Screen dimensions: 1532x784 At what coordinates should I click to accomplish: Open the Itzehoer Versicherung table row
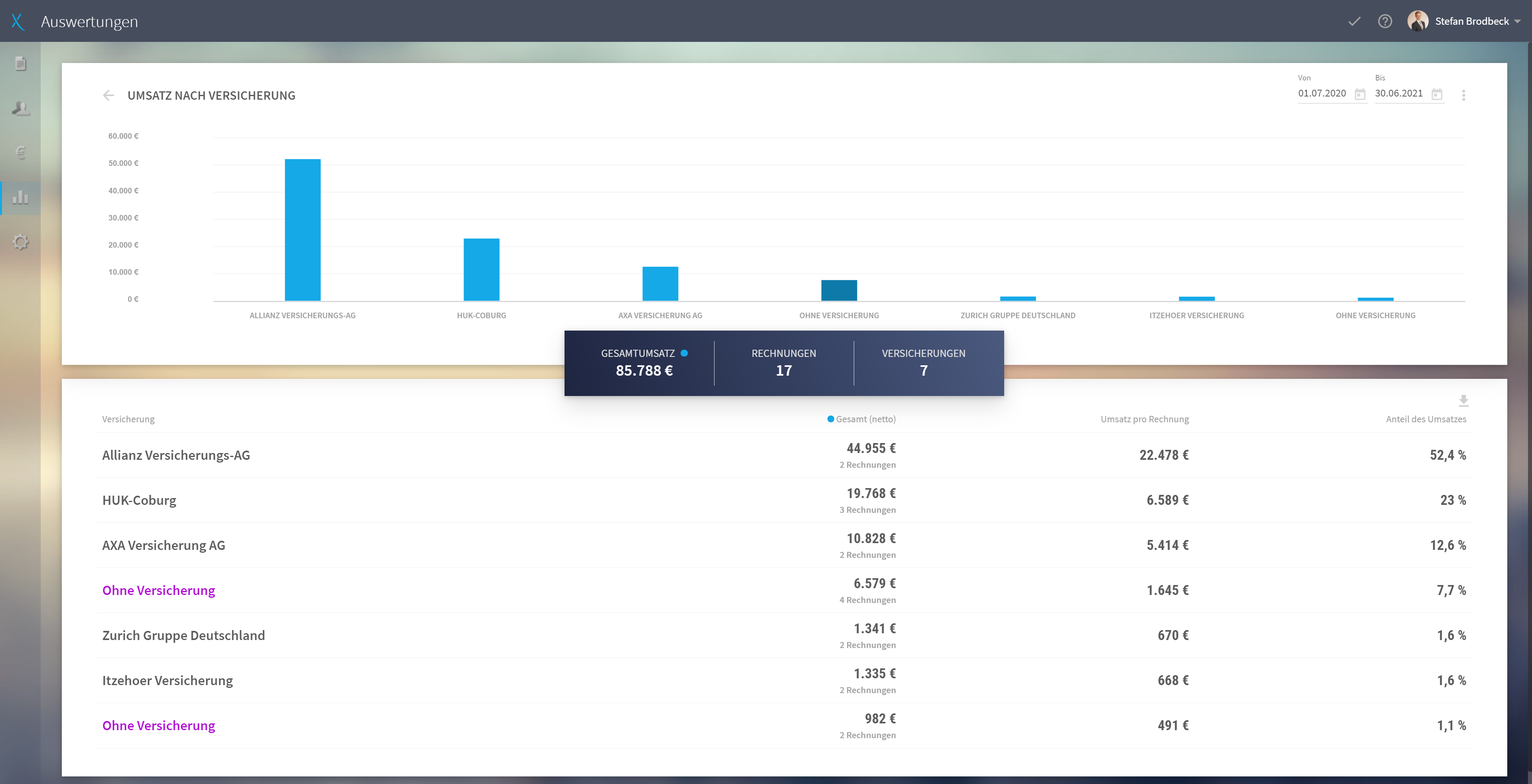point(784,681)
